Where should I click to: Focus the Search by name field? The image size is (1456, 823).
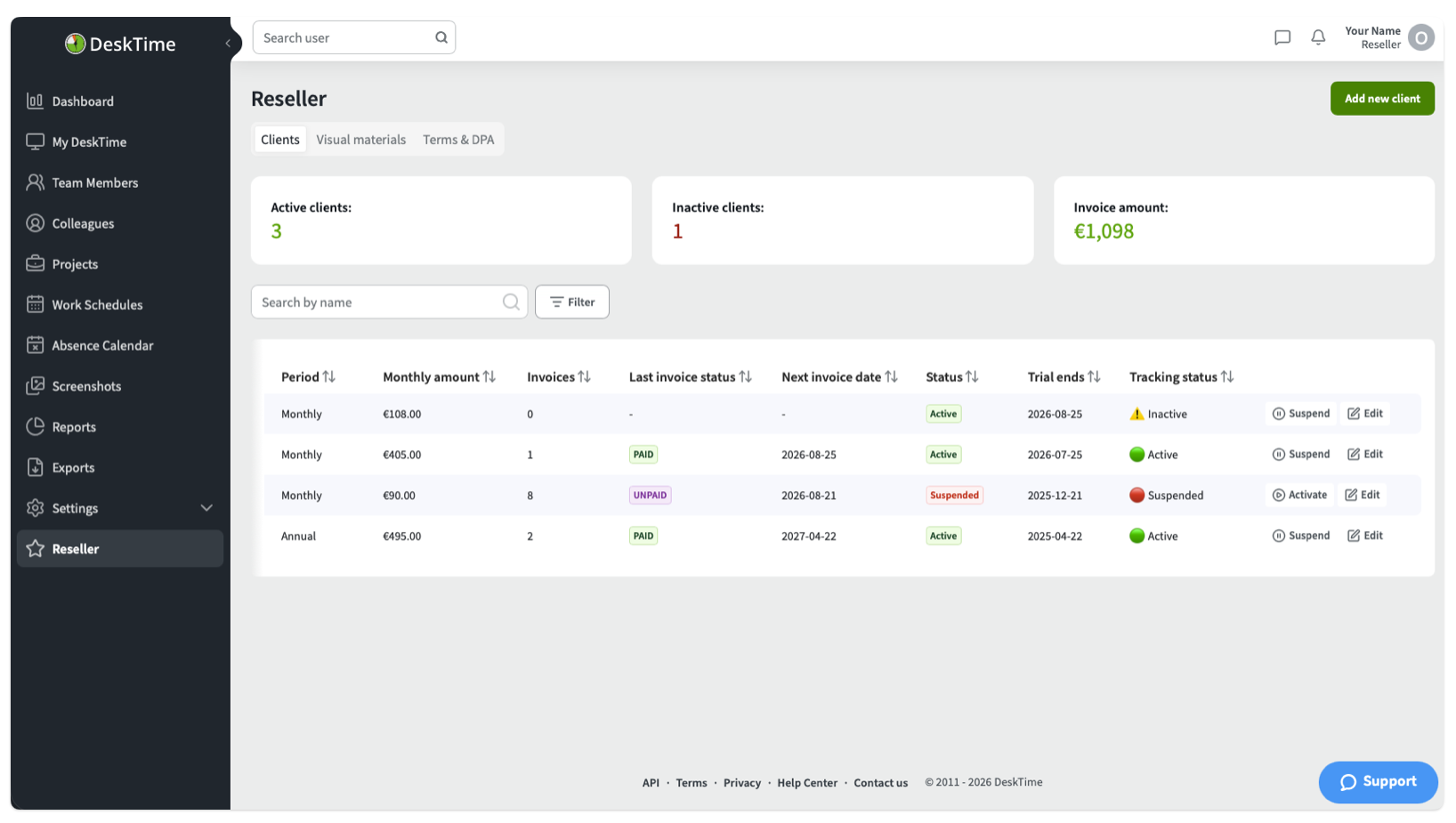[x=389, y=302]
